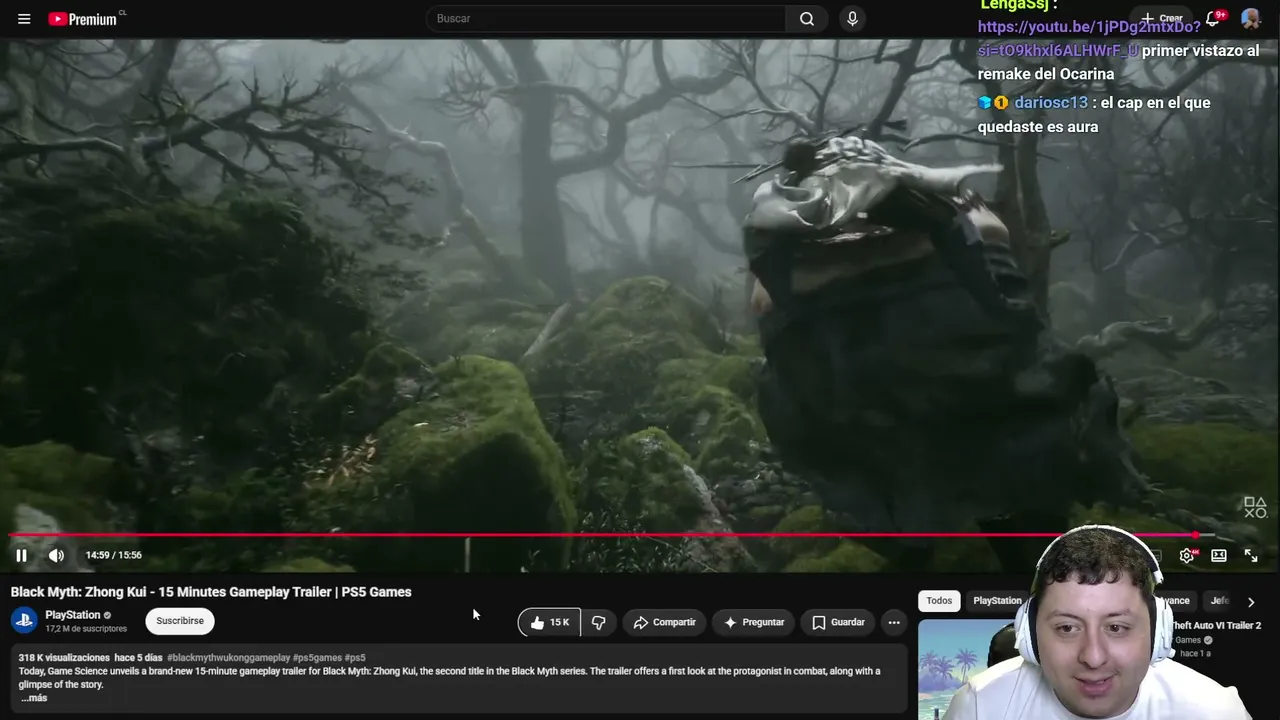Click inside the Buscar search field
The image size is (1280, 720).
click(606, 19)
